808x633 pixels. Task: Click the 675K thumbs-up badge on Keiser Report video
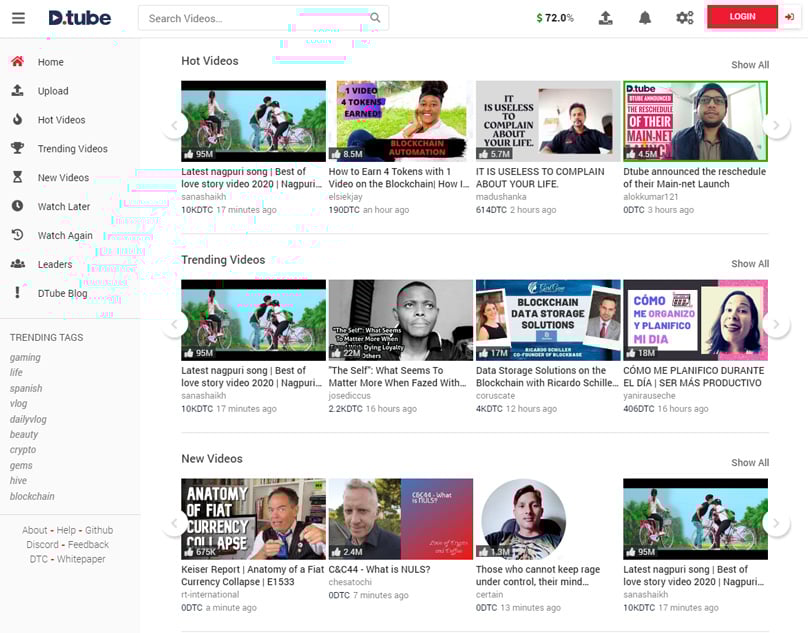tap(200, 552)
